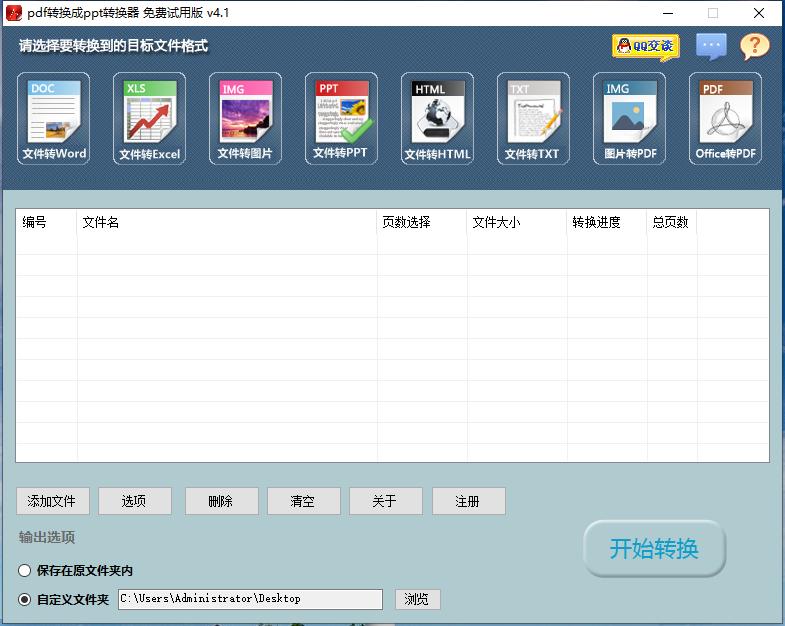Select the 文件转PPT format icon
Screen dimensions: 785x626
coord(341,118)
